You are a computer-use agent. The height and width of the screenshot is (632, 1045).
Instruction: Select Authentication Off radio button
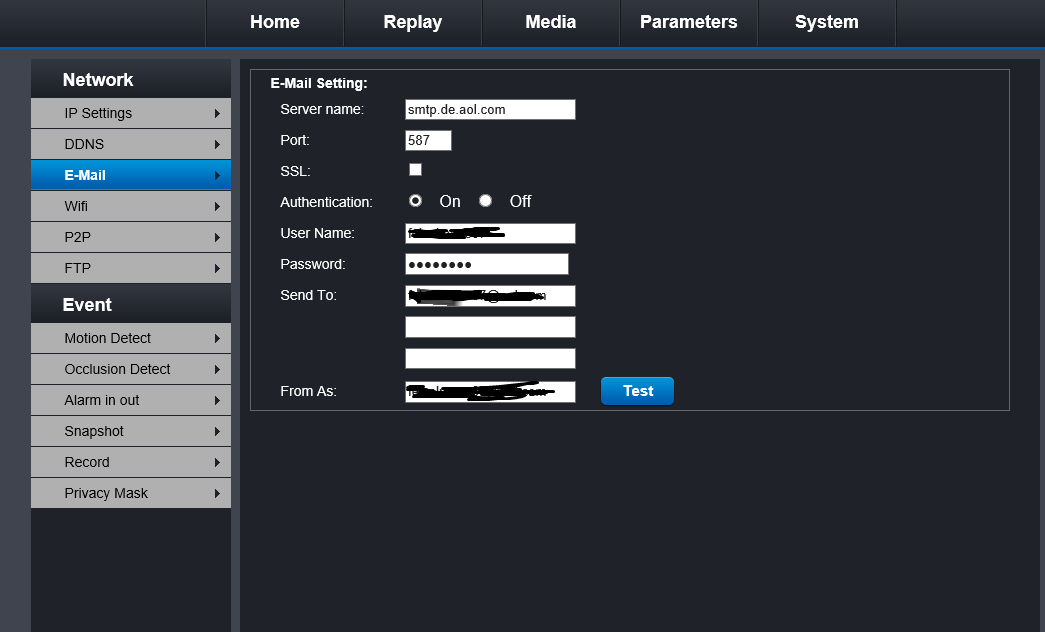pyautogui.click(x=486, y=201)
